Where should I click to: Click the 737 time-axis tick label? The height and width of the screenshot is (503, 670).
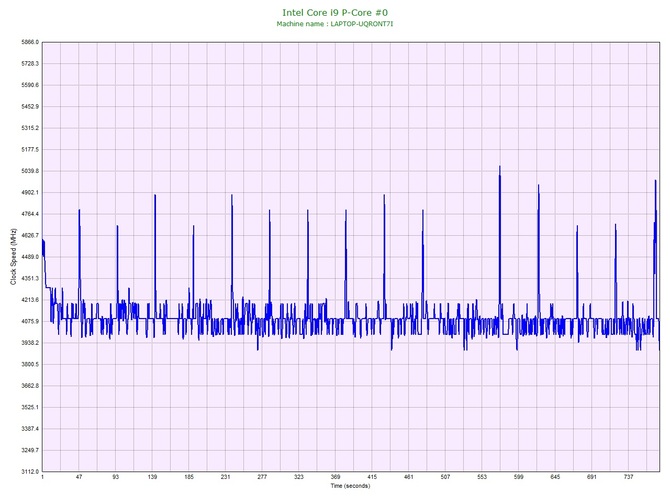629,477
